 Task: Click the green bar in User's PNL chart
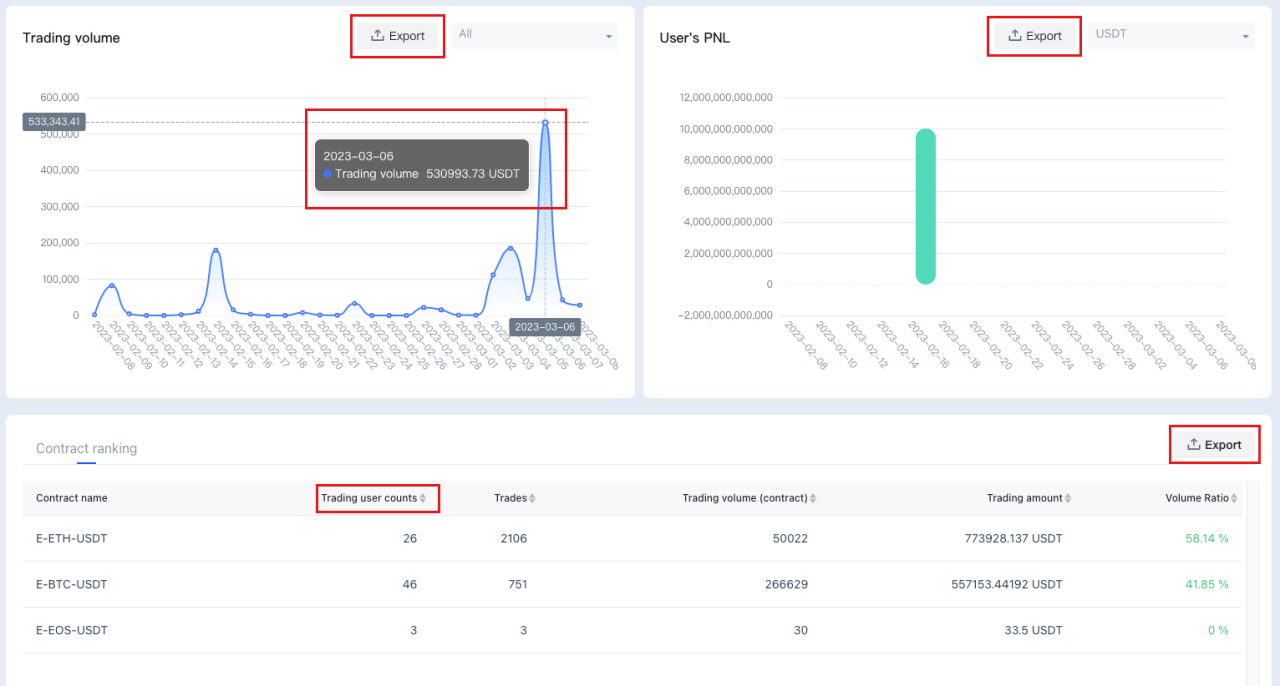[925, 206]
